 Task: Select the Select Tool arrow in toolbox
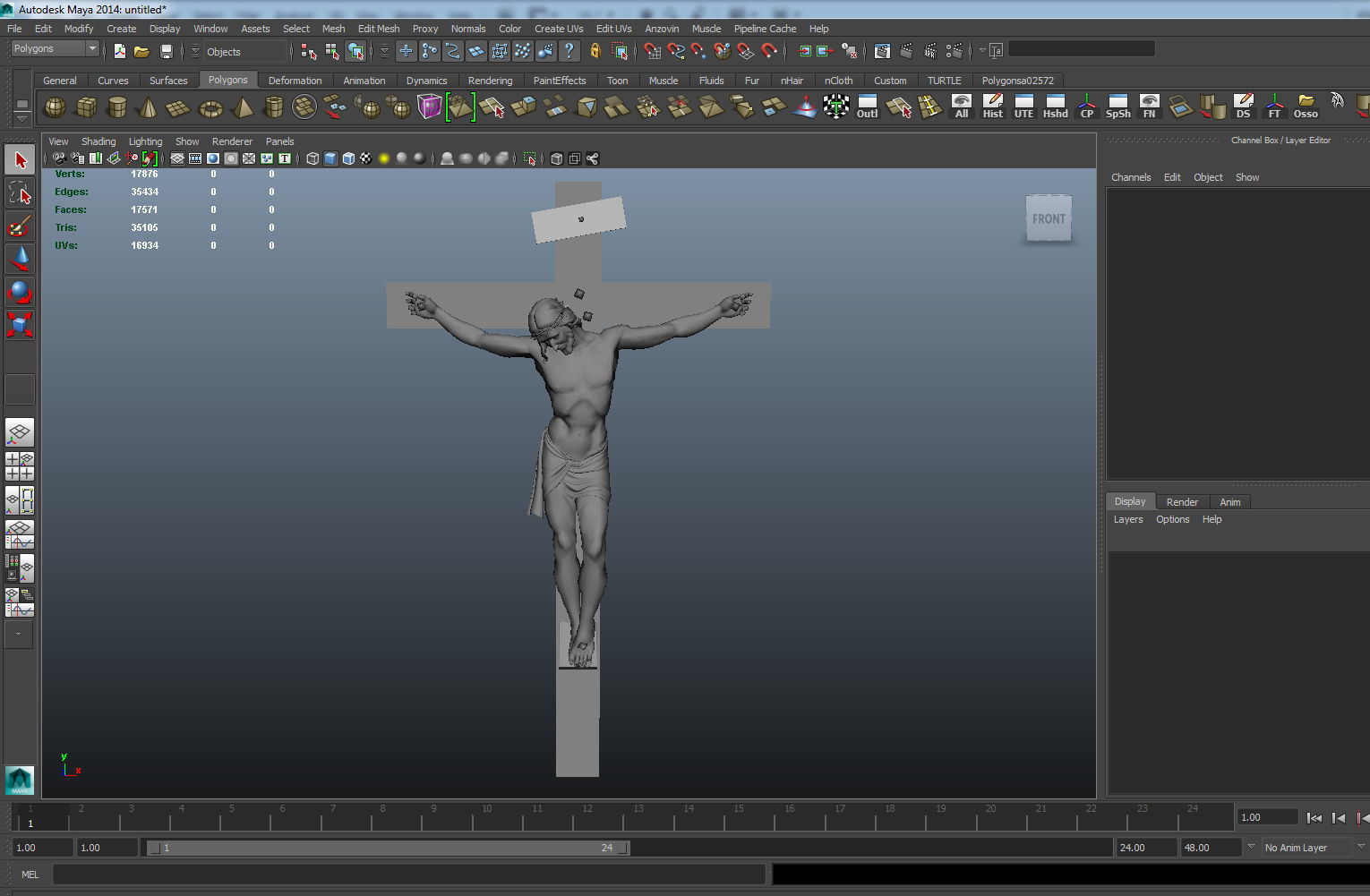[x=20, y=160]
